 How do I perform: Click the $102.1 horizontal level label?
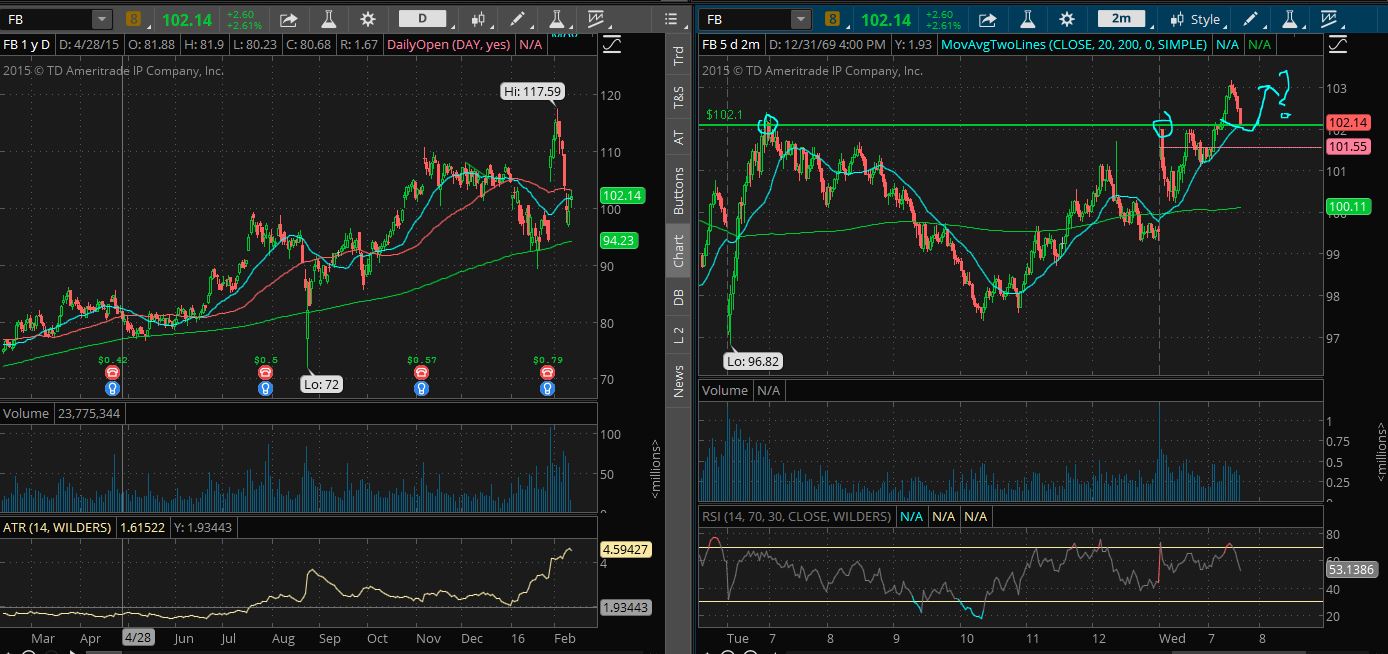point(724,115)
